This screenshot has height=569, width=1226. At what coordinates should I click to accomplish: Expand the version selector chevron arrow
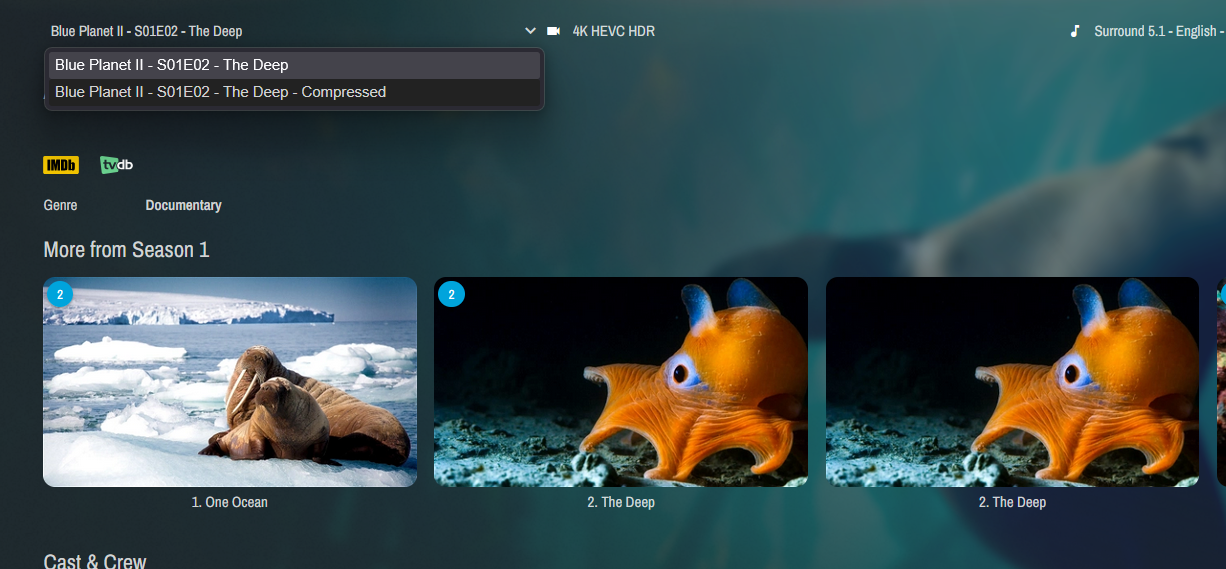click(x=530, y=31)
